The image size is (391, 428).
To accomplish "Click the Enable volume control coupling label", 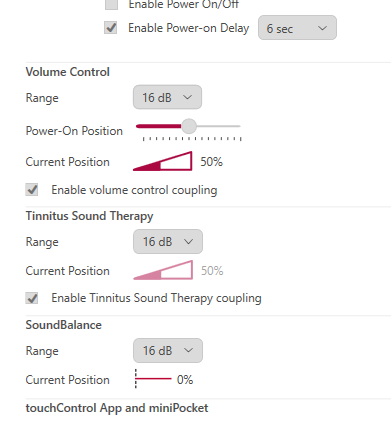I will pos(134,190).
